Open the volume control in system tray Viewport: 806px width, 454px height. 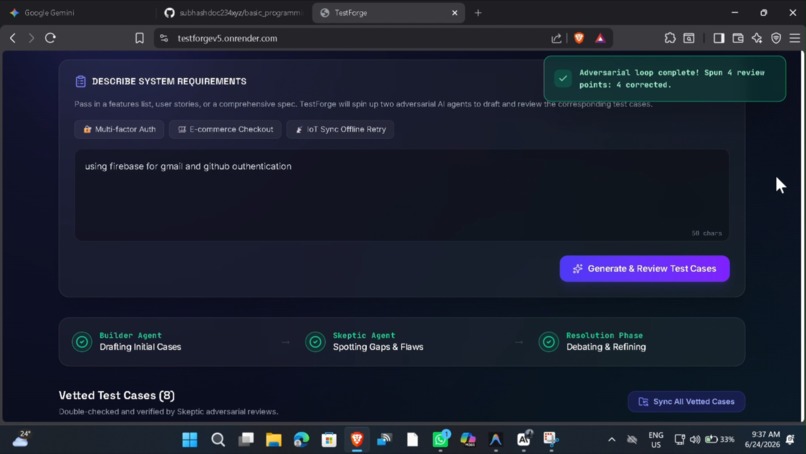click(x=695, y=439)
